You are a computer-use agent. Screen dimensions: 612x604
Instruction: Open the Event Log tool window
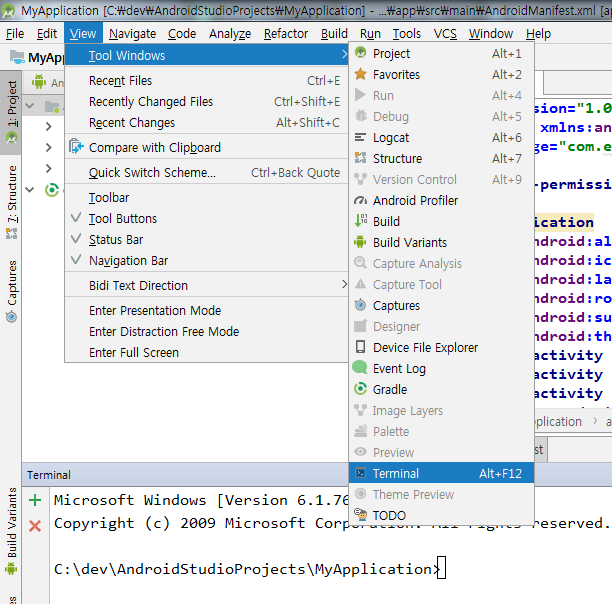[x=399, y=369]
